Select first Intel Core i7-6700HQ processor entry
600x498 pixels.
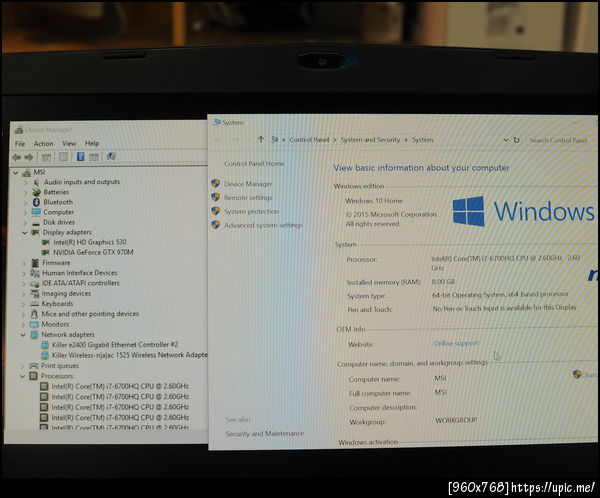[120, 387]
